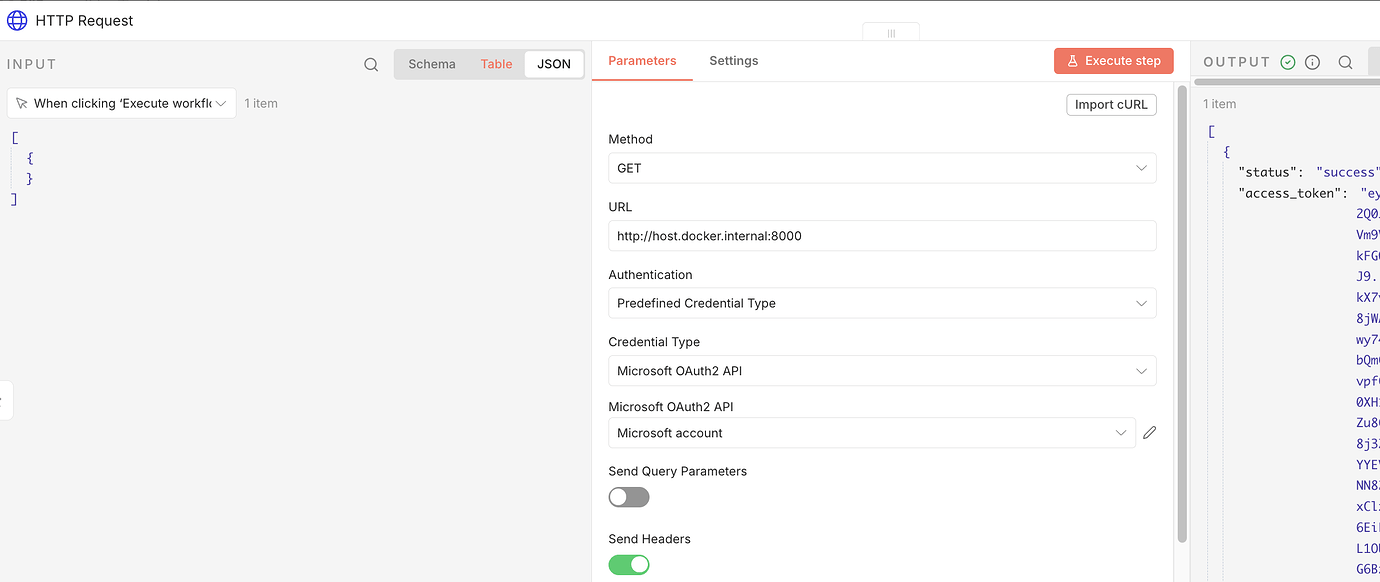Screen dimensions: 1380x582
Task: Click the green success checkmark icon
Action: coord(1288,62)
